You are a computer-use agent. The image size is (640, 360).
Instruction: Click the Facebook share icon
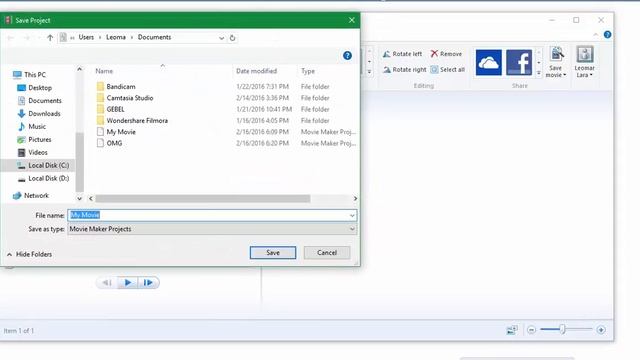coord(519,62)
